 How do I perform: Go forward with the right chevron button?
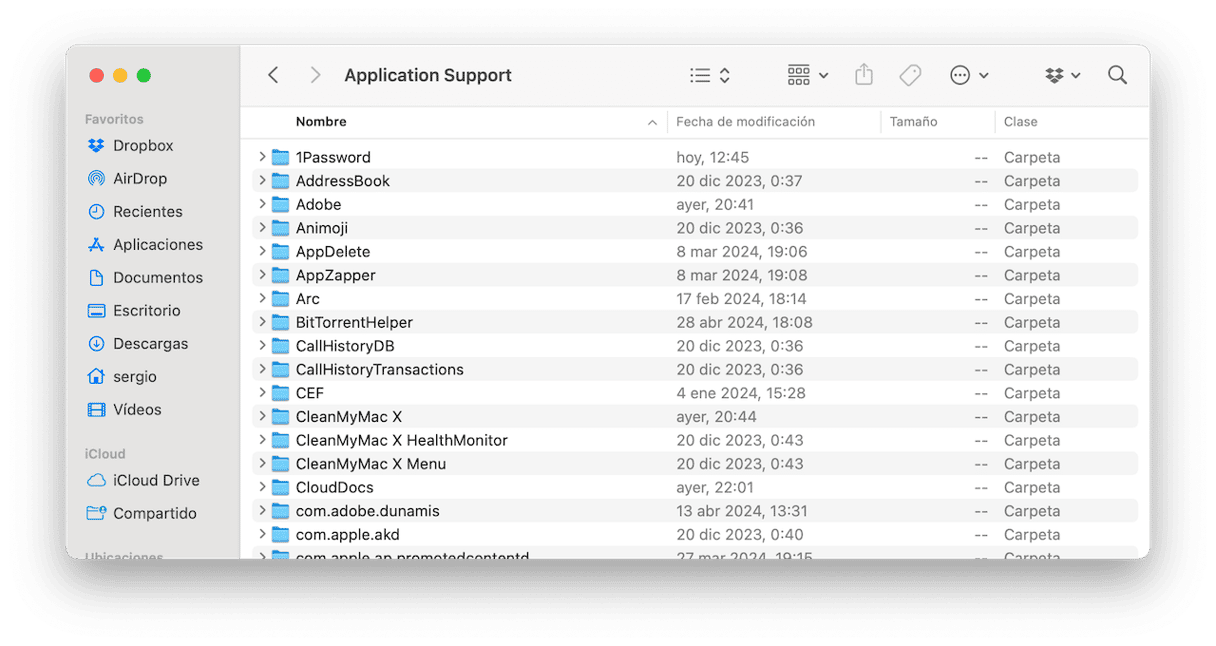click(315, 75)
